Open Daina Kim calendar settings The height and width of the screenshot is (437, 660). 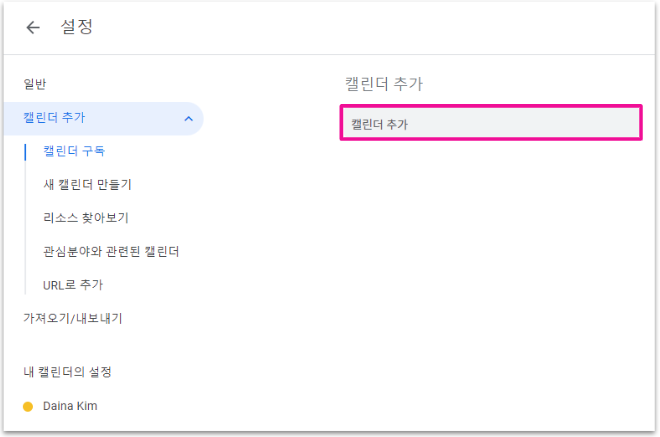pyautogui.click(x=70, y=406)
